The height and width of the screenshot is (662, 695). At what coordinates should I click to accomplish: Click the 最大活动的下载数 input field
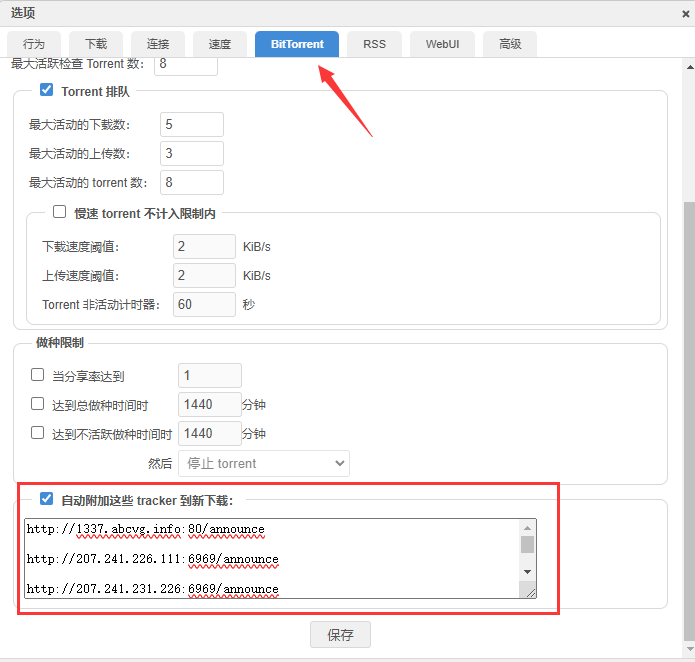point(191,124)
